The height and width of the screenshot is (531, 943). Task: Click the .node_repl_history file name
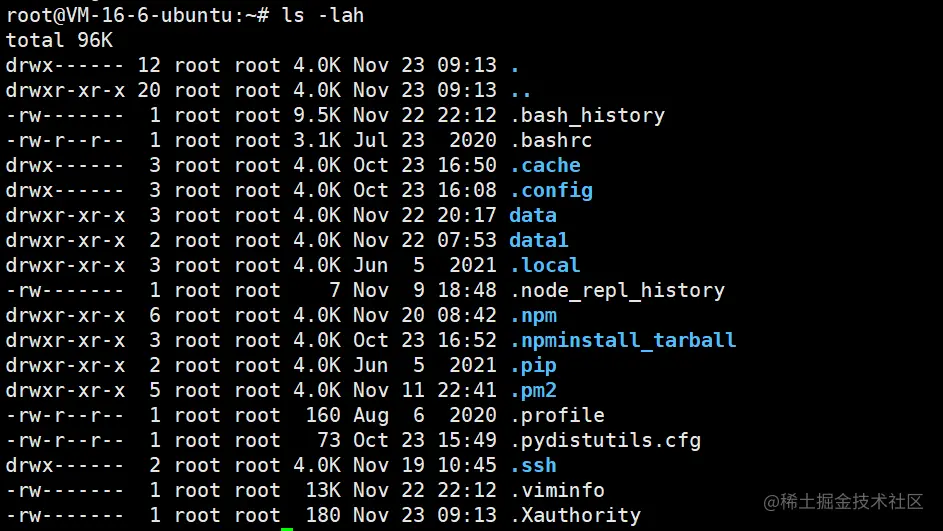(617, 291)
